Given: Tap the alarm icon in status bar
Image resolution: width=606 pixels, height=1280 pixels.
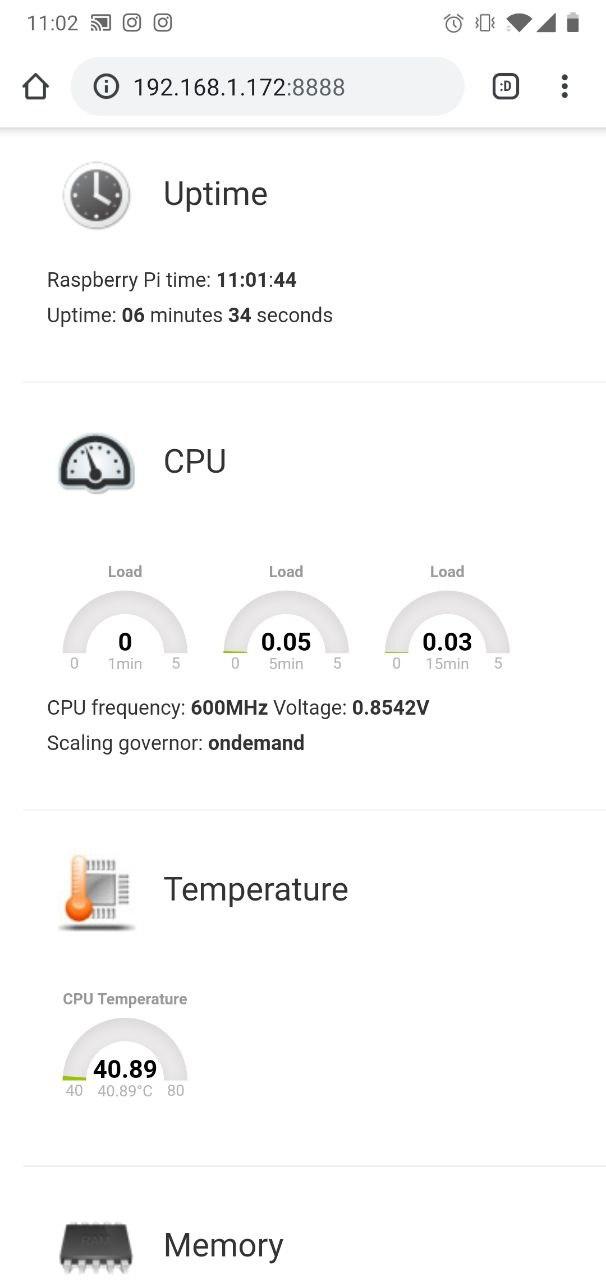Looking at the screenshot, I should tap(454, 23).
